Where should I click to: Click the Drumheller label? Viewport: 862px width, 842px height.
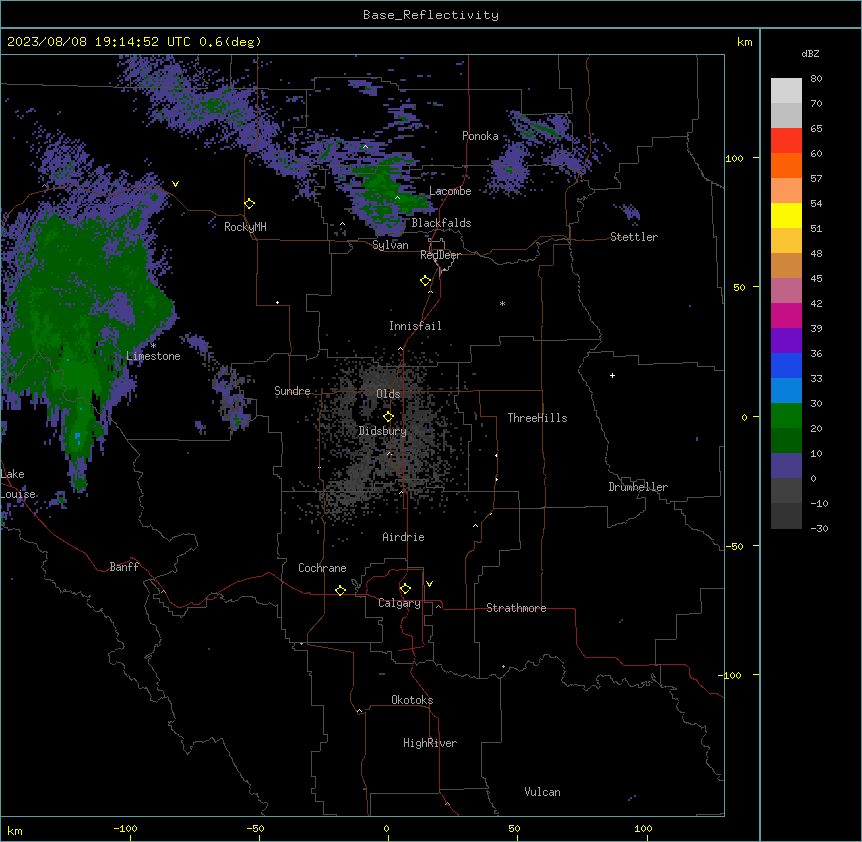638,487
